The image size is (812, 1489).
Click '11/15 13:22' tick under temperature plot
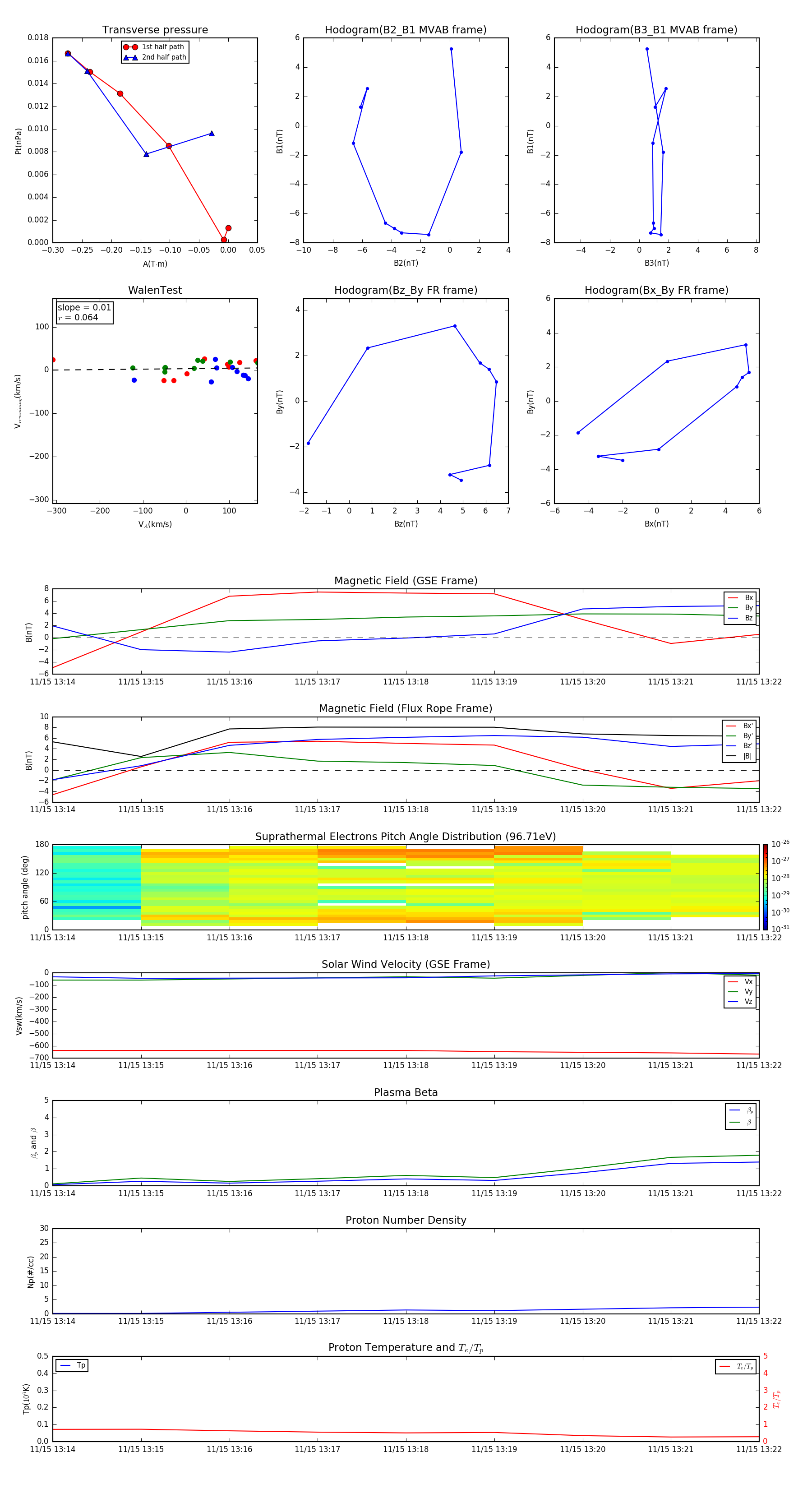point(759,1449)
